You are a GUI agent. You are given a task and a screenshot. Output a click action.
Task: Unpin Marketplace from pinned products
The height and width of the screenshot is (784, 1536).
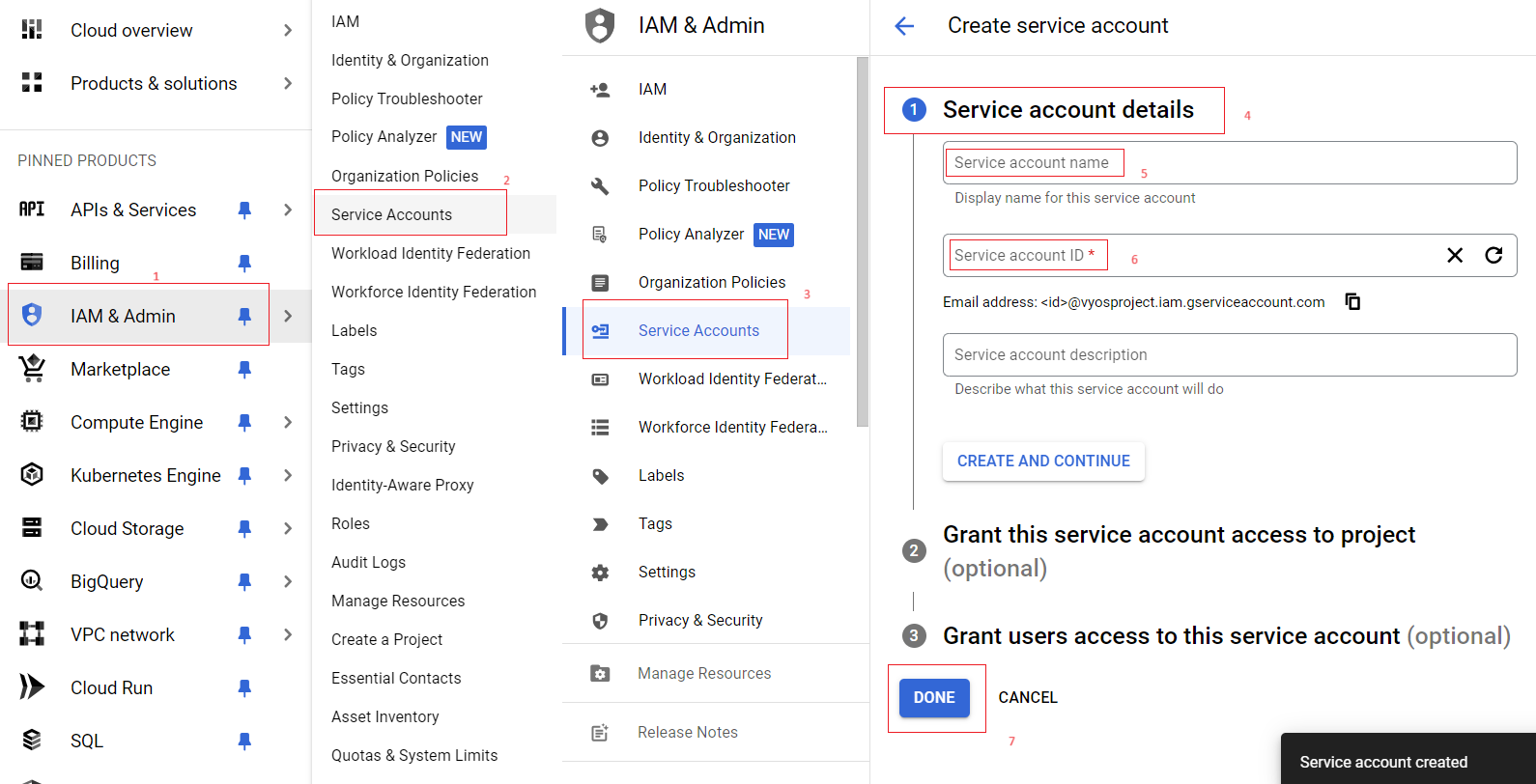[x=244, y=369]
